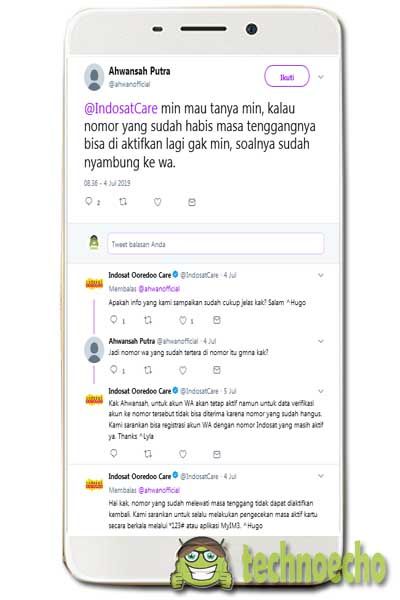Retweet Ahwansah's reply about nomor wa
The height and width of the screenshot is (600, 400).
(148, 370)
